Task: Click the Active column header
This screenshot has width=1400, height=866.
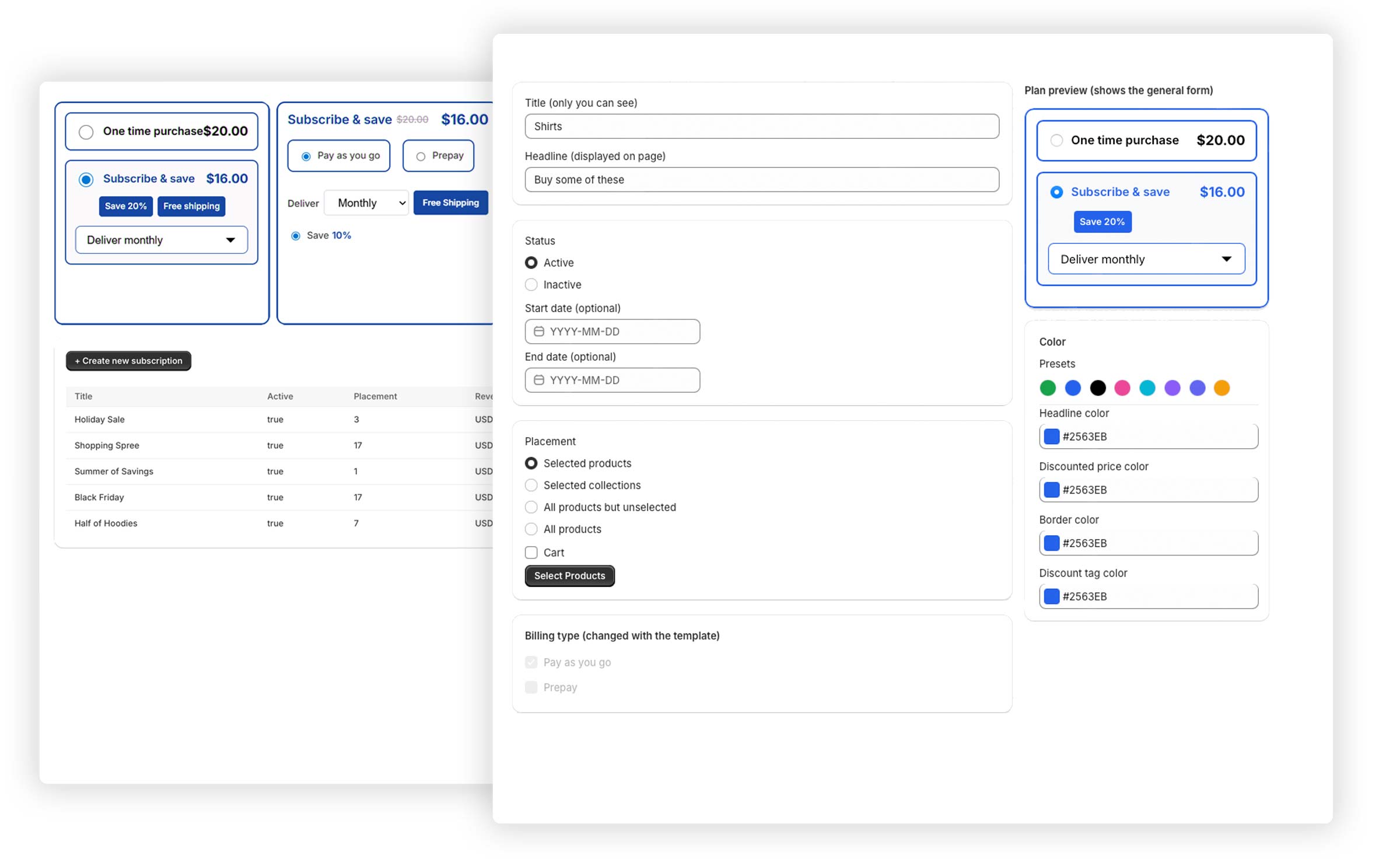Action: (280, 396)
